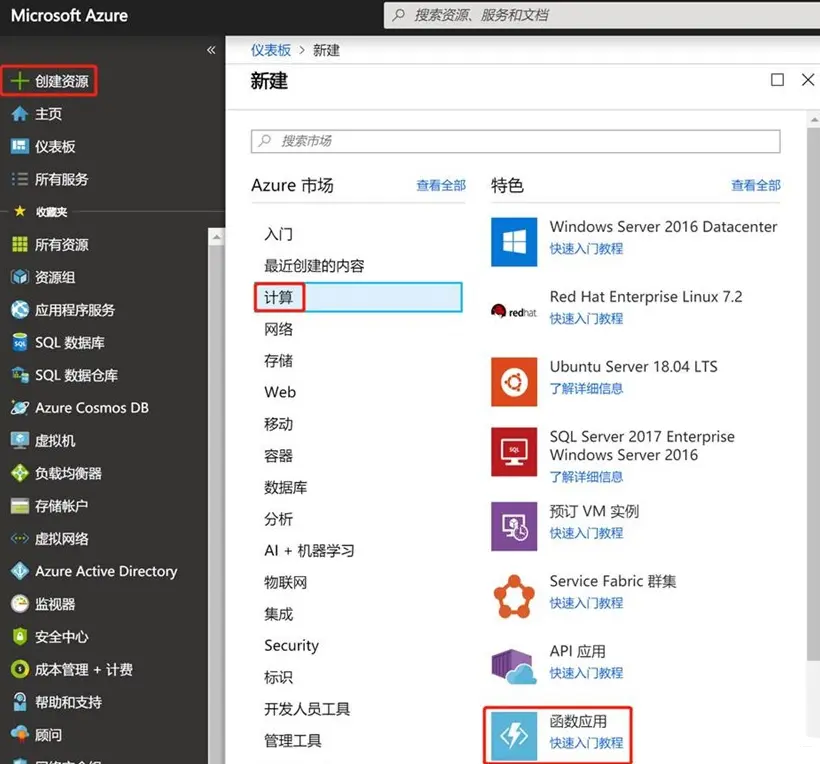Image resolution: width=820 pixels, height=764 pixels.
Task: Click the Azure Cosmos DB planet icon
Action: coord(19,408)
